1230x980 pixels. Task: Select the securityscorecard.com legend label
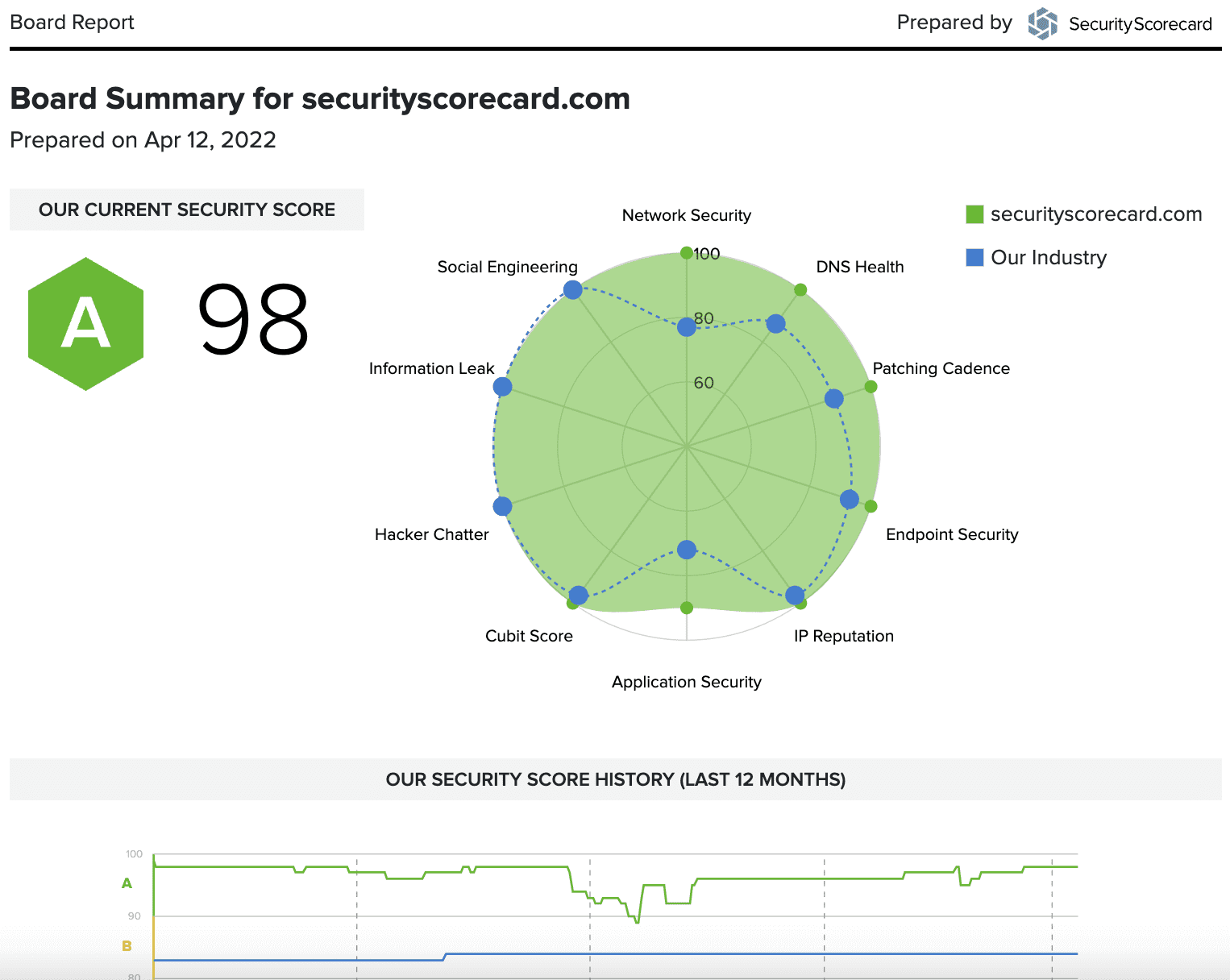pyautogui.click(x=1096, y=214)
